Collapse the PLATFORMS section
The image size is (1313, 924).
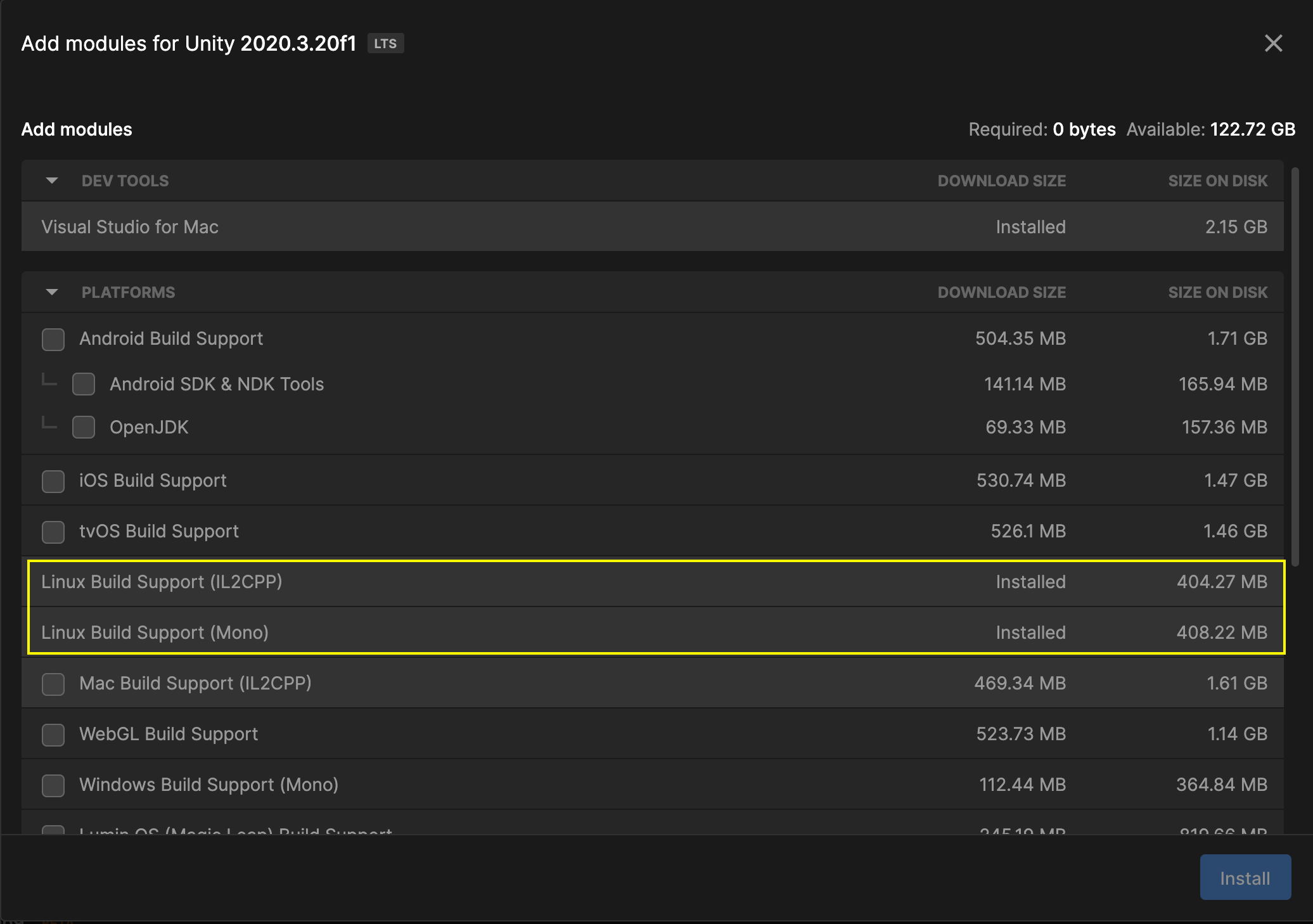coord(51,292)
